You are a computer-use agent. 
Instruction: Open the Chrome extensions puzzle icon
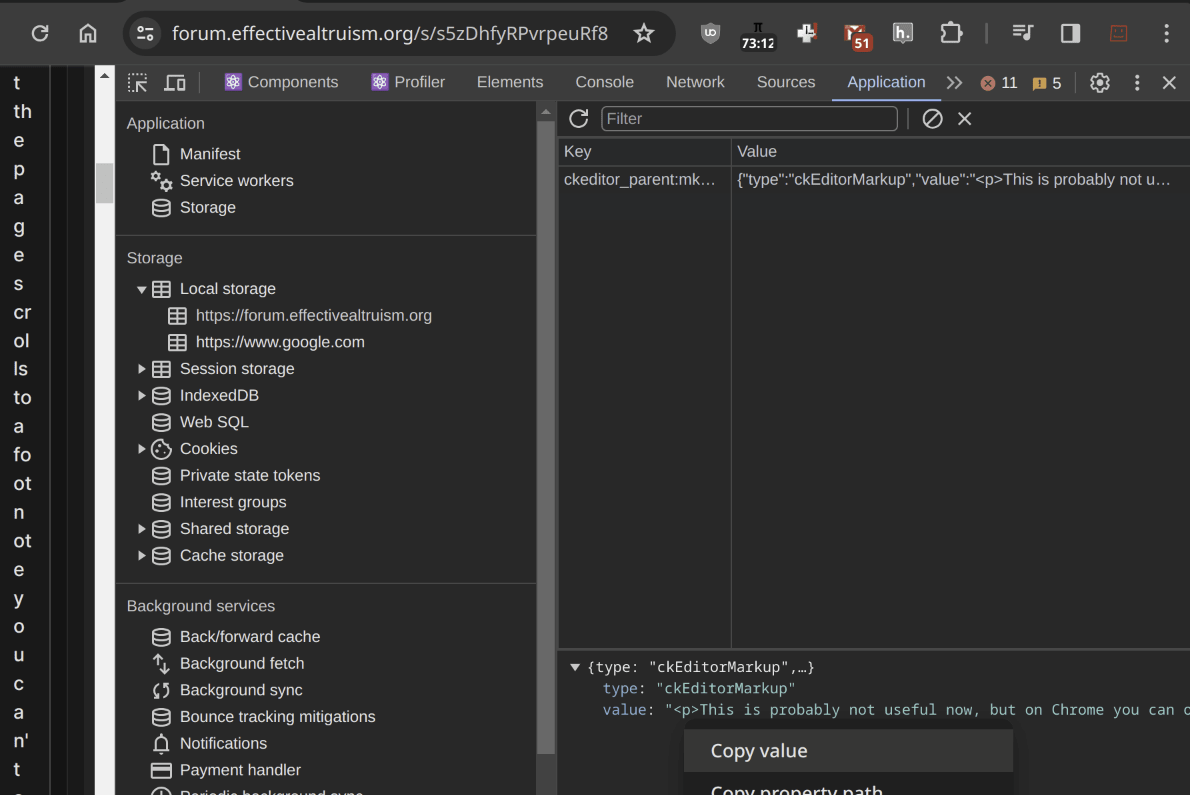[951, 33]
